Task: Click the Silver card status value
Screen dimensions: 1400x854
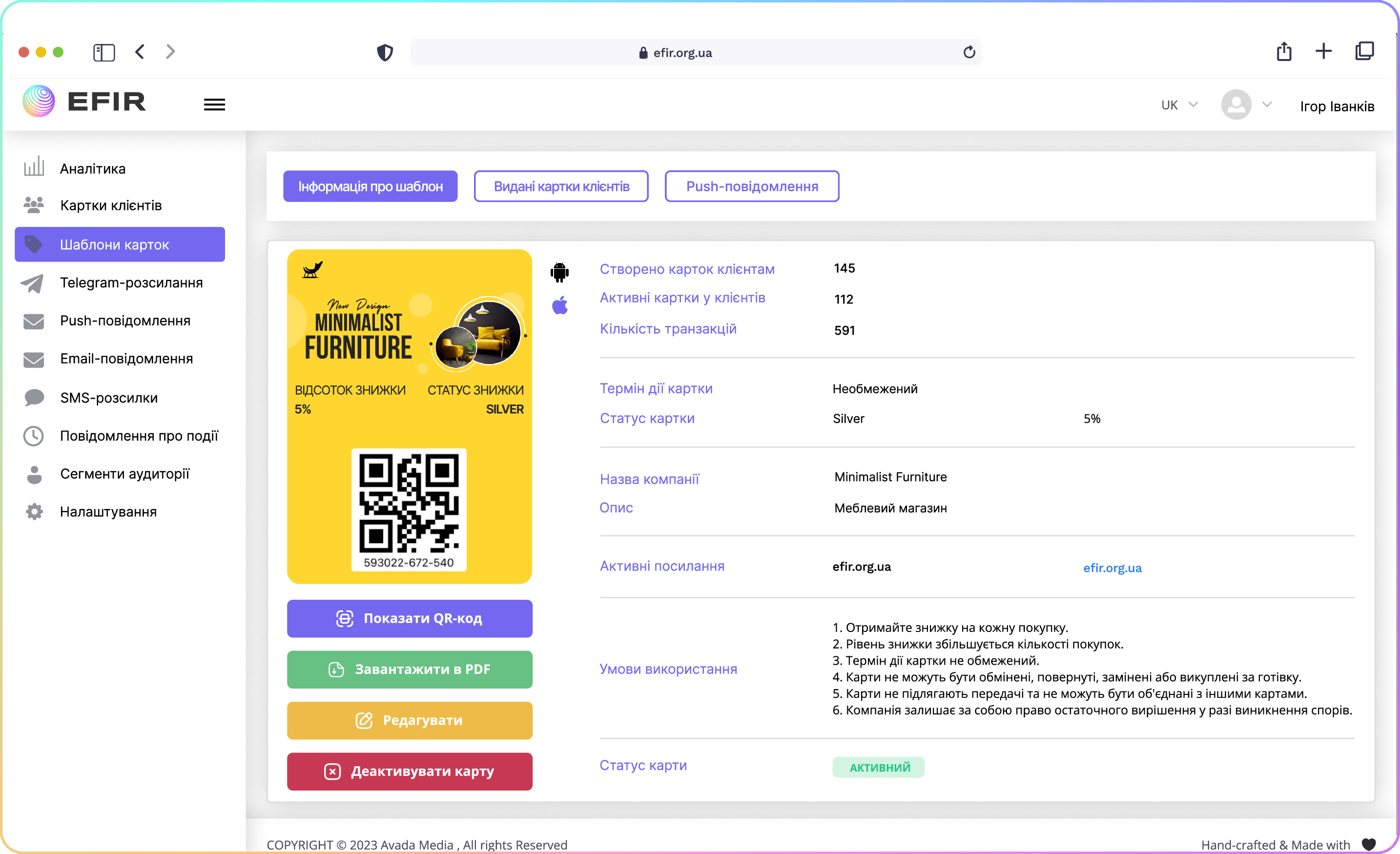Action: coord(848,419)
